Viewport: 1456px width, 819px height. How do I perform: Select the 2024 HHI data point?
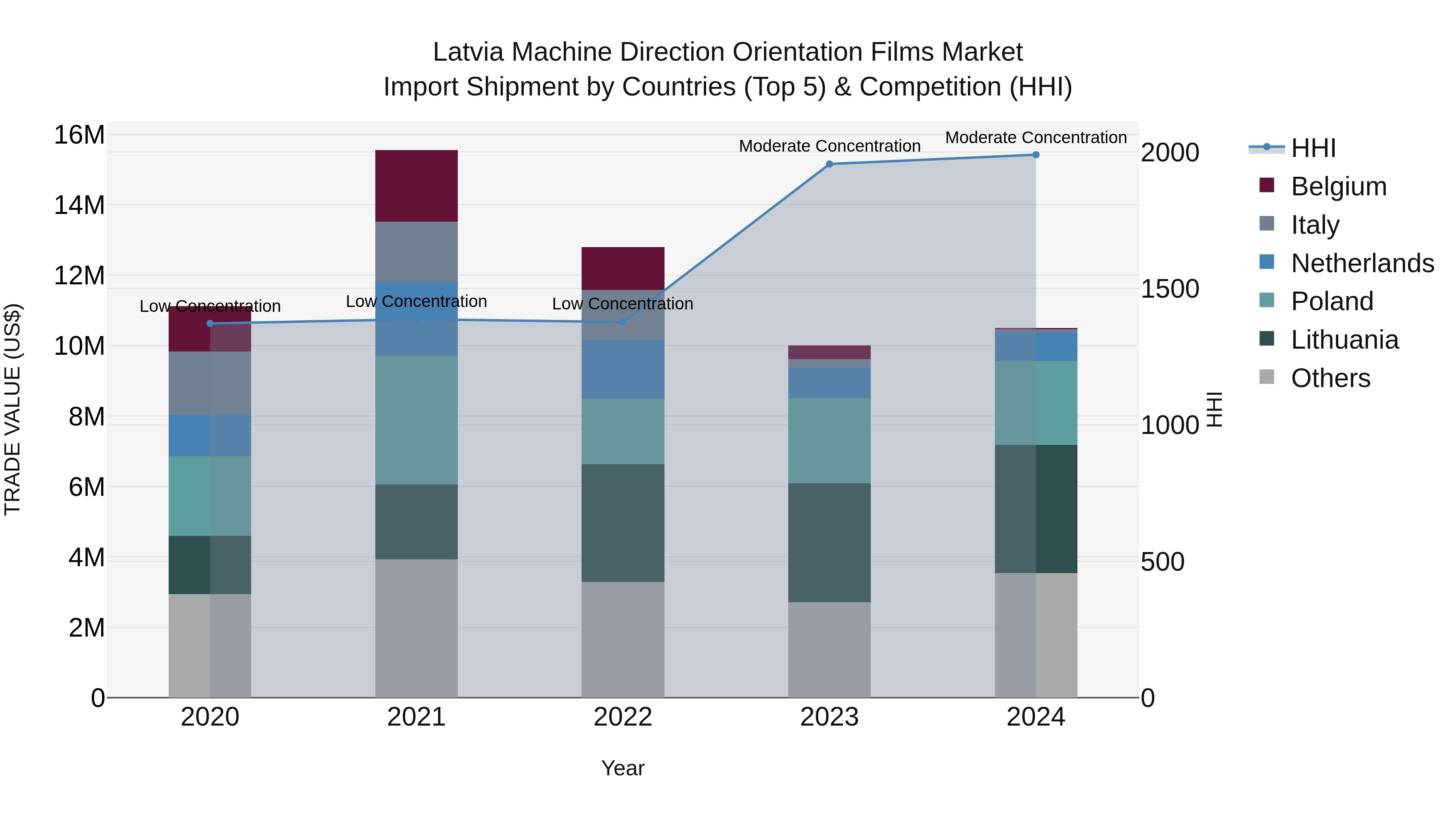[1035, 155]
